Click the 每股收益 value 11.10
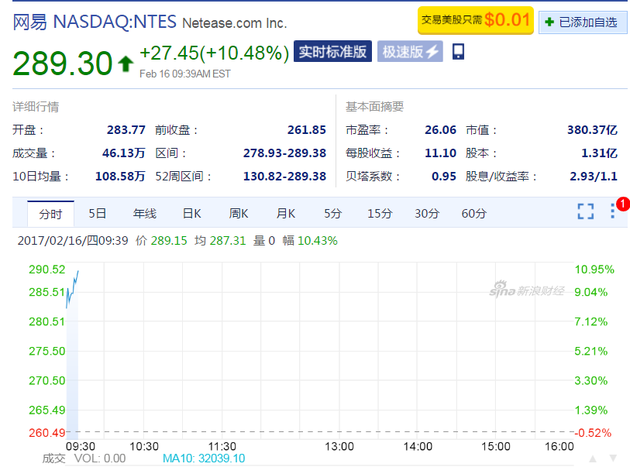This screenshot has width=630, height=467. (x=440, y=153)
